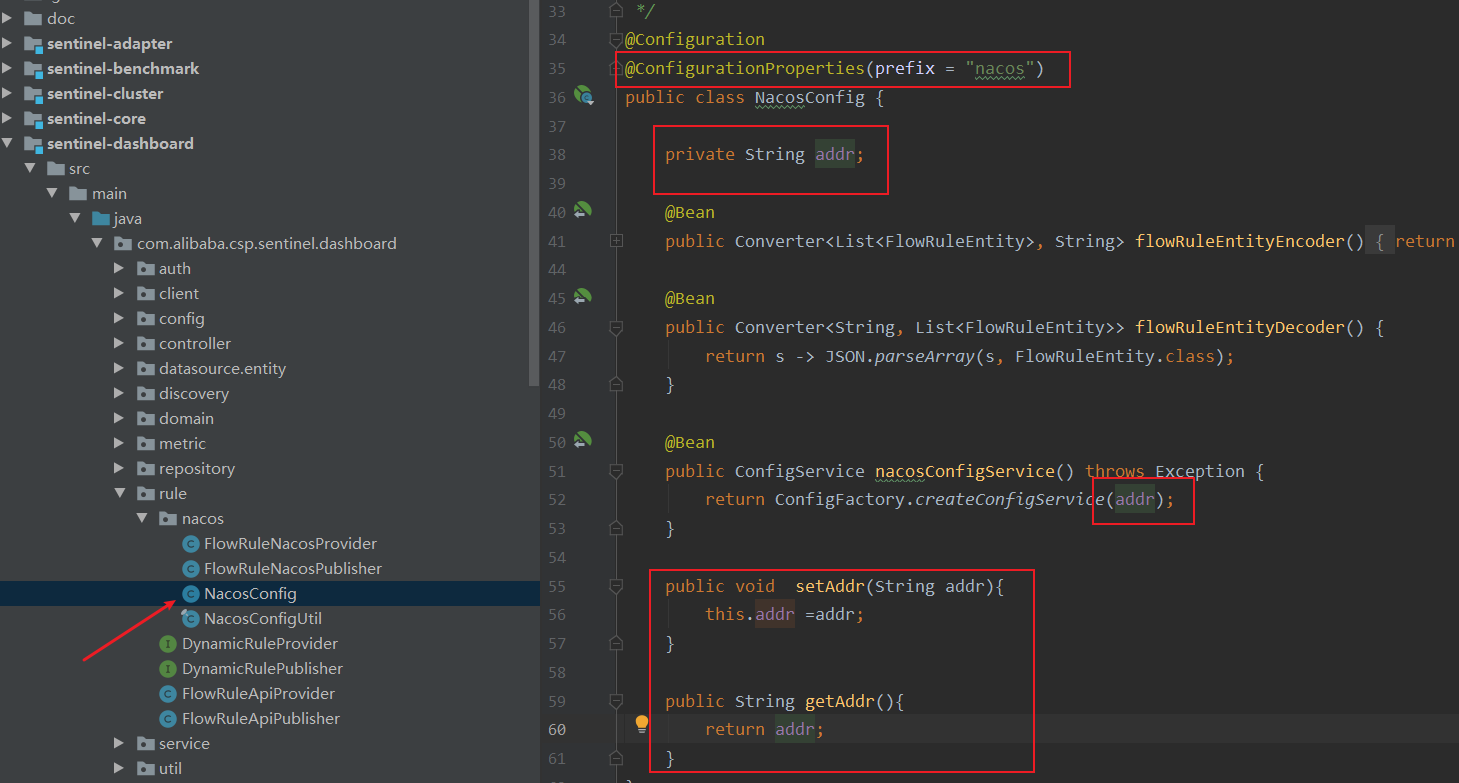Click createConfigService method call
This screenshot has height=783, width=1459.
1010,500
